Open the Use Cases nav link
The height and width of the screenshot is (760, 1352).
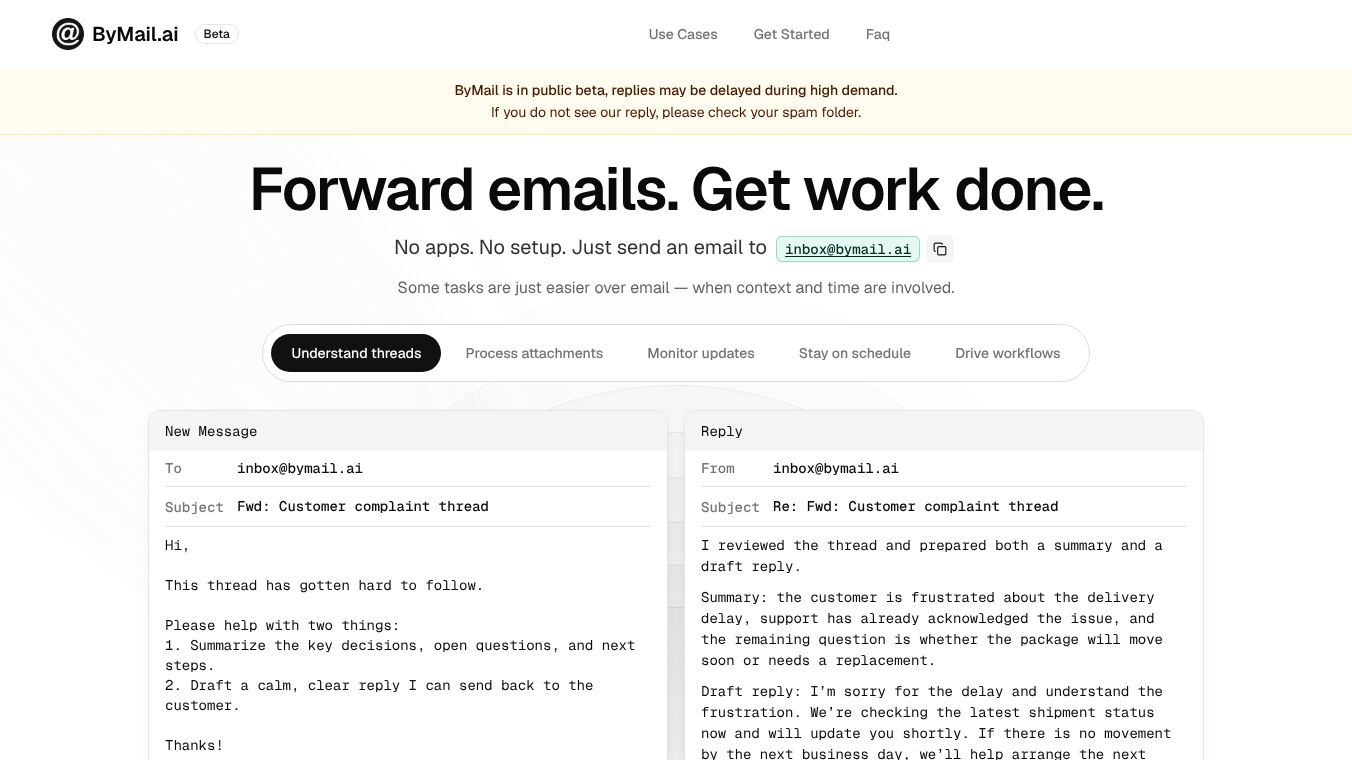[683, 34]
